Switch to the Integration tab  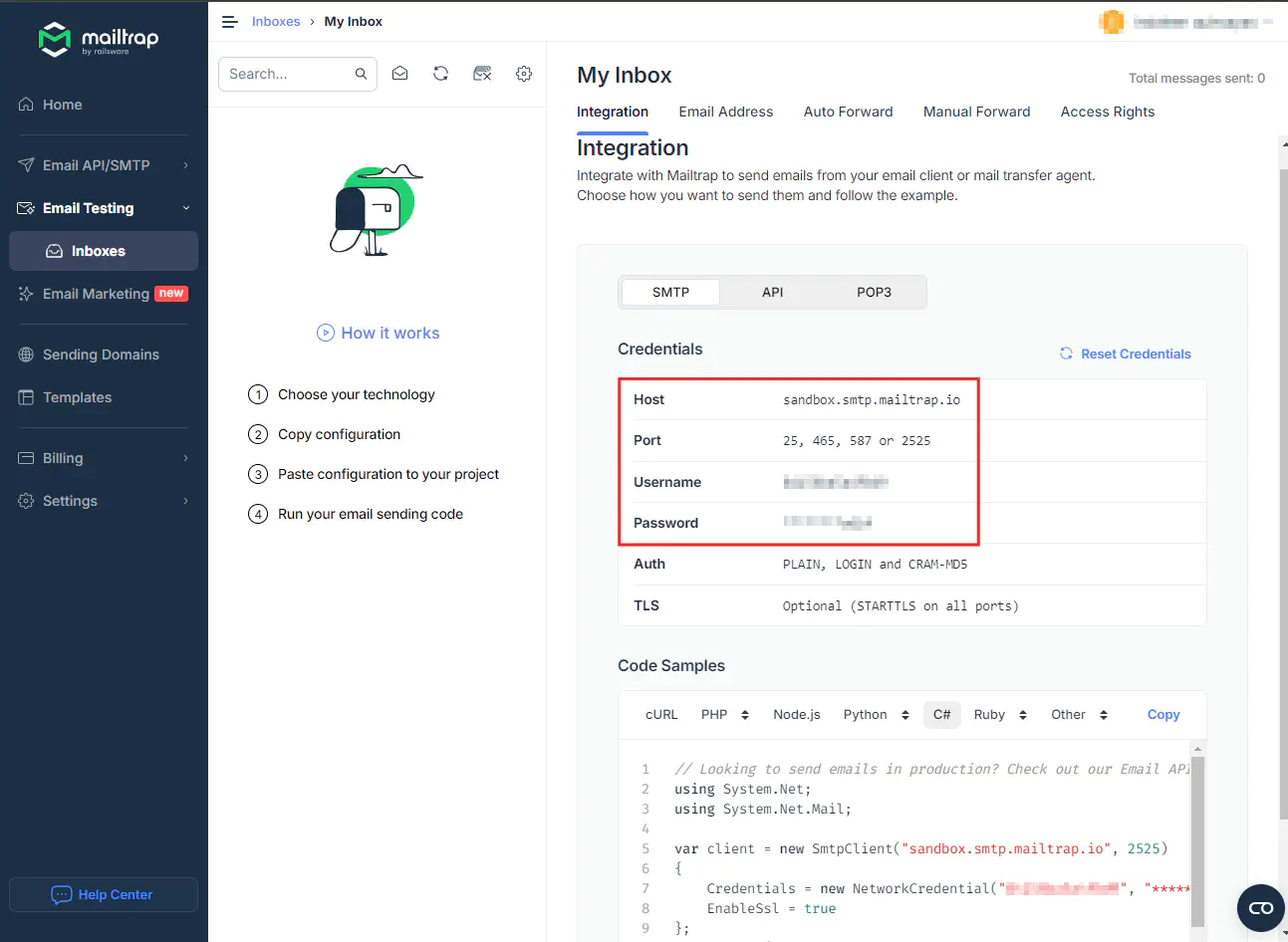(613, 112)
